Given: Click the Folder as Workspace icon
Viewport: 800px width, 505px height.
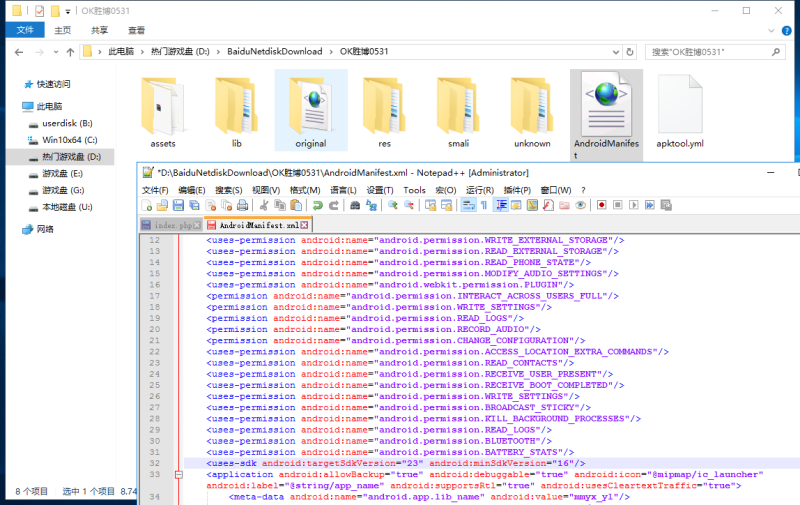Looking at the screenshot, I should 564,205.
